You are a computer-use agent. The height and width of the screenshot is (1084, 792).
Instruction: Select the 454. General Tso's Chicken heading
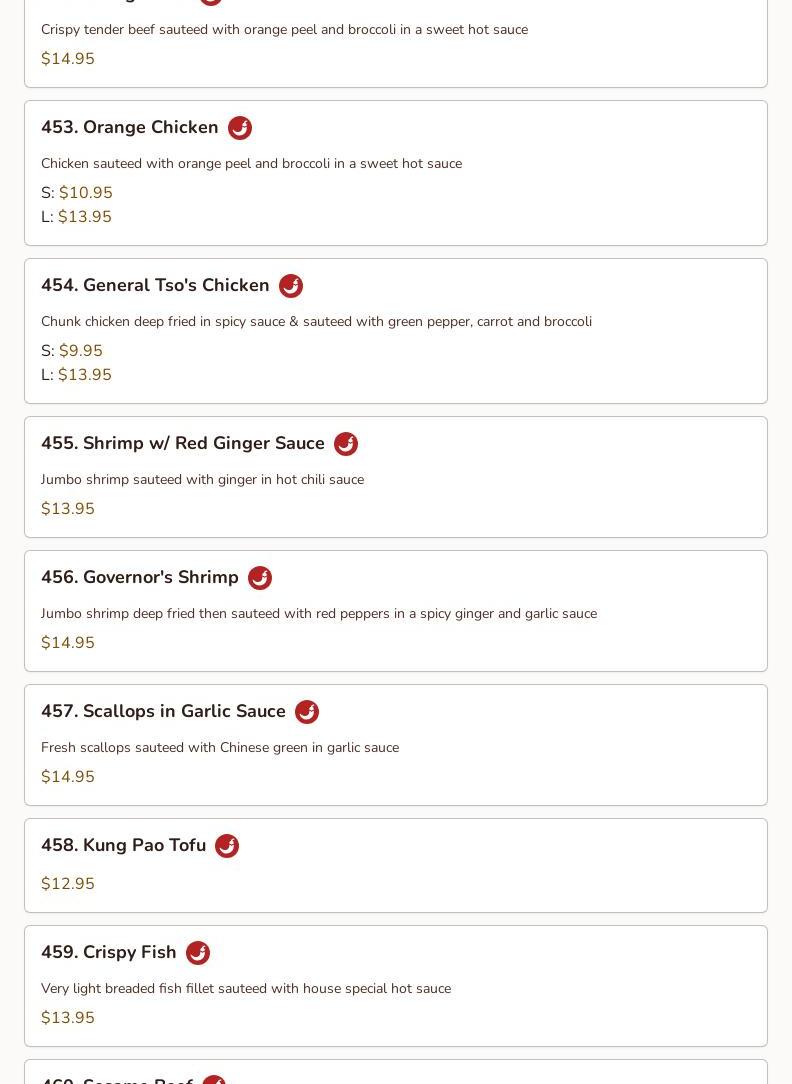pos(155,285)
